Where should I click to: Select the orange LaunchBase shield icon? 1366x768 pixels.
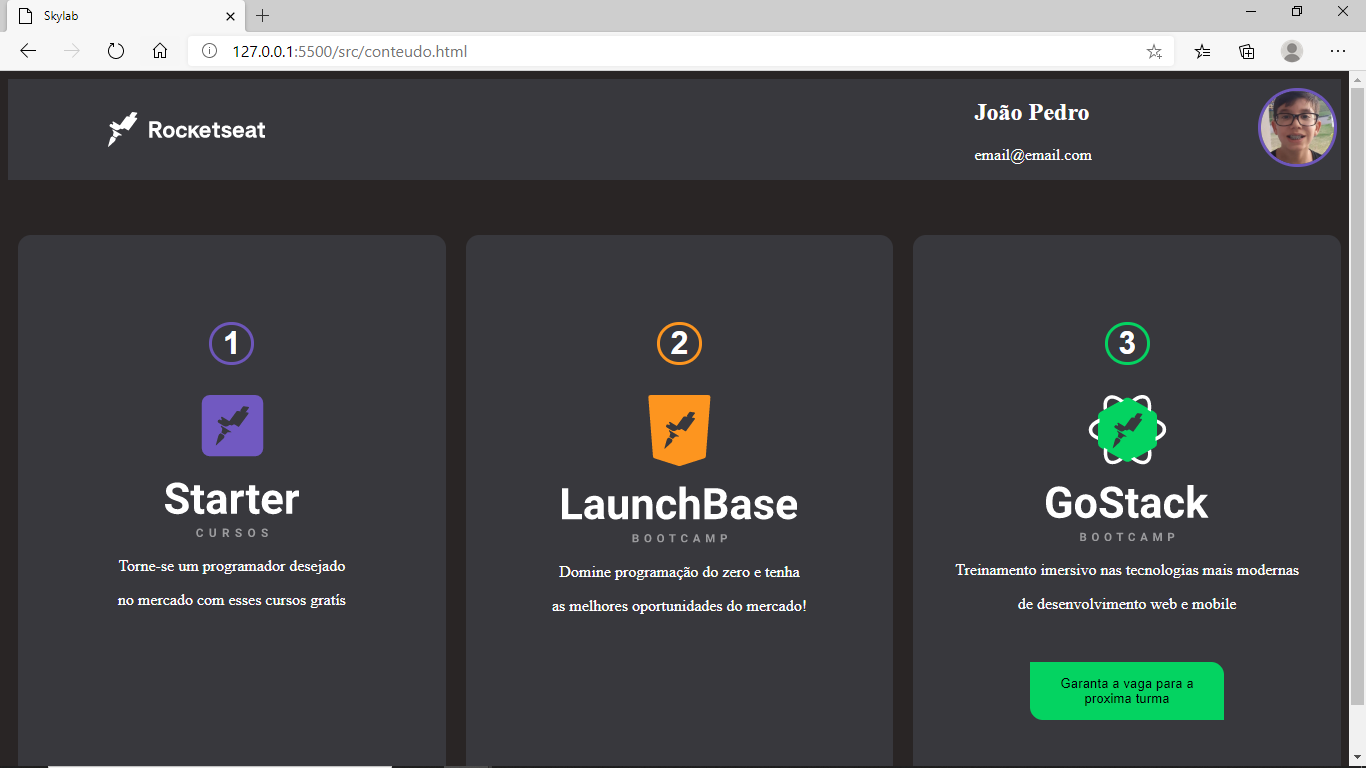coord(679,430)
